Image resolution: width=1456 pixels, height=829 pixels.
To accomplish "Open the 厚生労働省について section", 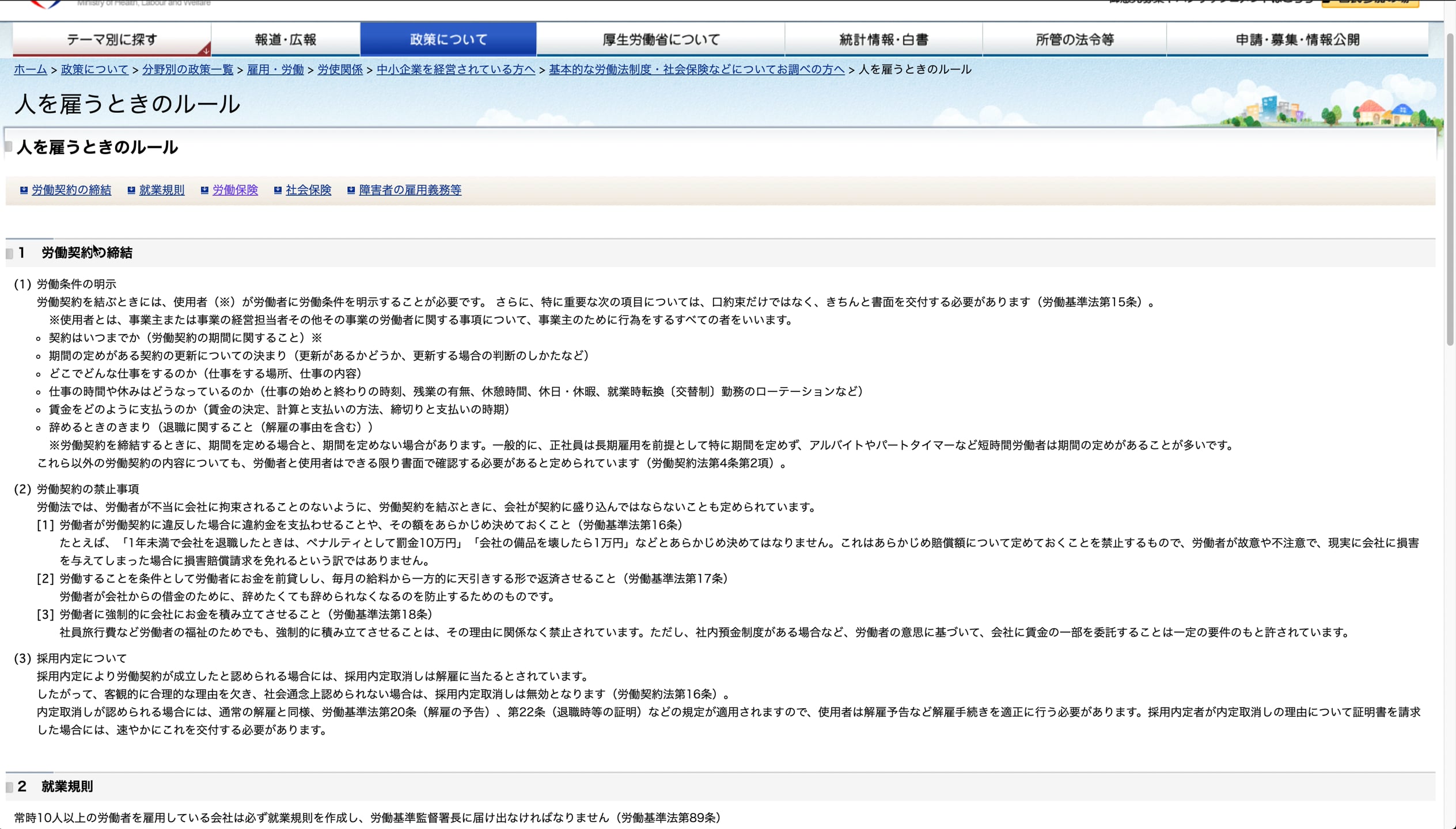I will [660, 39].
